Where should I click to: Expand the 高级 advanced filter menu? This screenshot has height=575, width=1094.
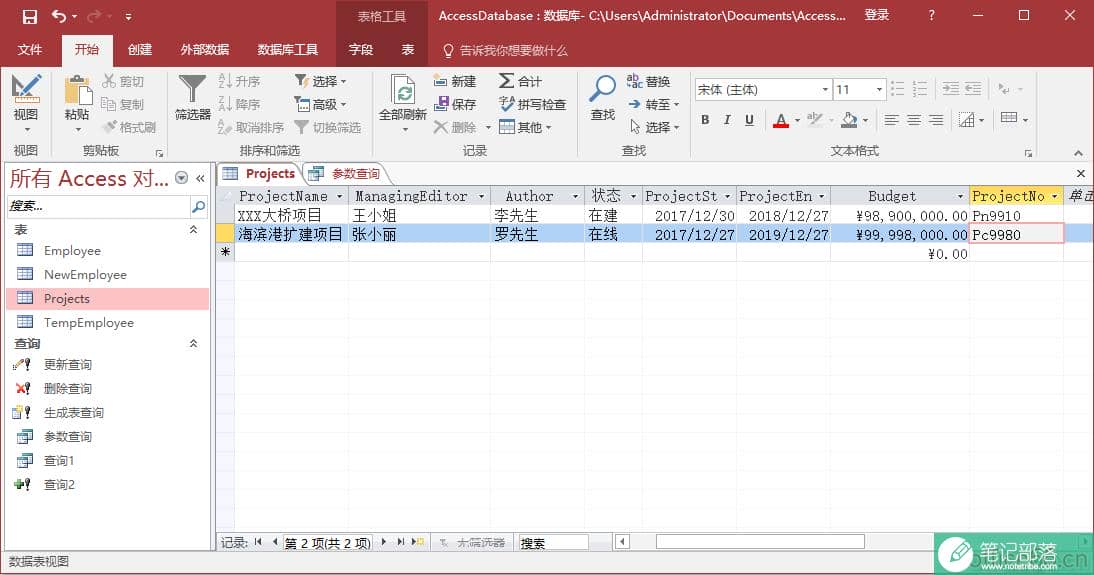tap(321, 104)
